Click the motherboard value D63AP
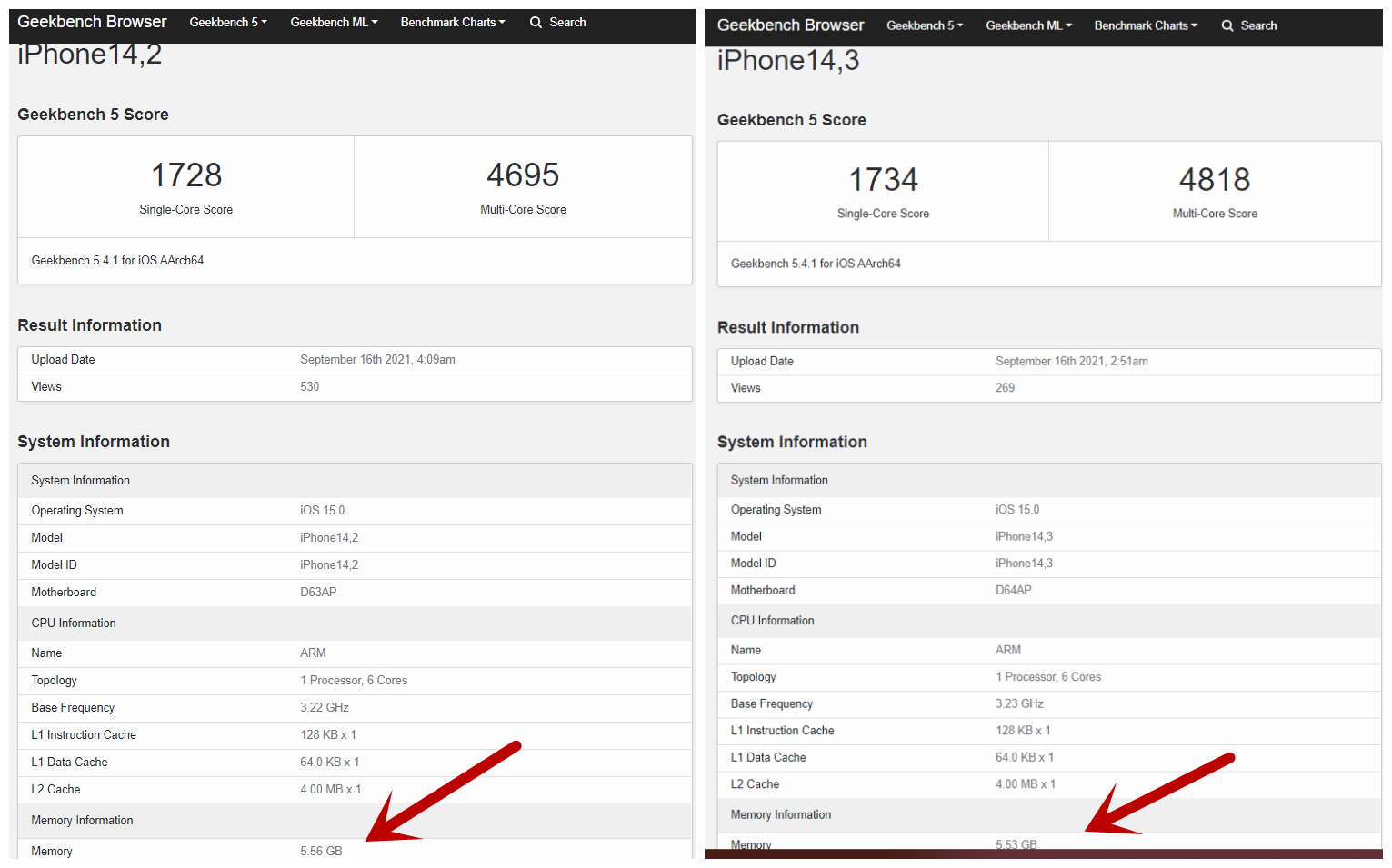Viewport: 1392px width, 868px height. pos(318,593)
